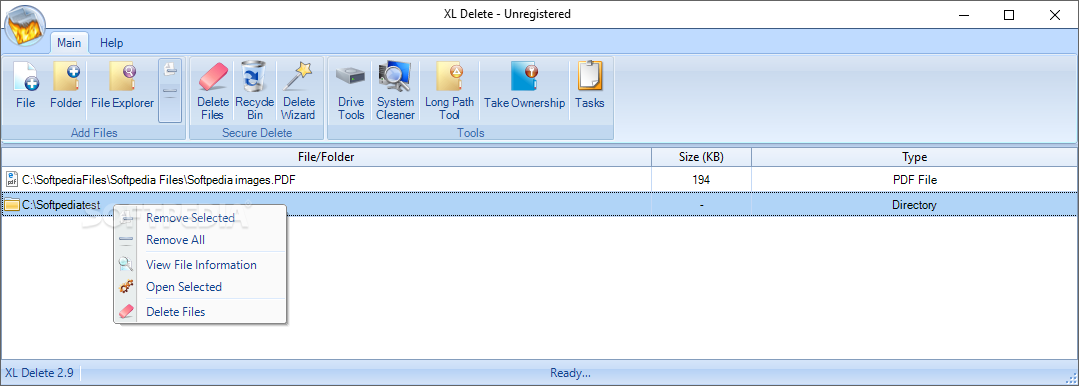Choose Delete Files in context menu

tap(200, 312)
